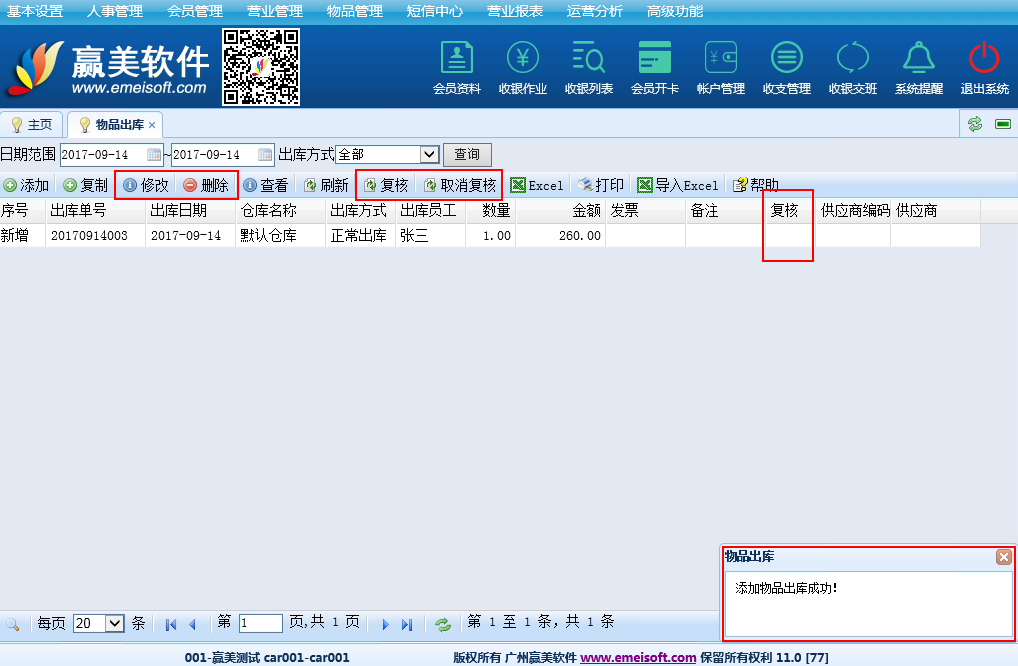Click the 系统提醒 bell icon
The width and height of the screenshot is (1018, 666).
point(918,58)
